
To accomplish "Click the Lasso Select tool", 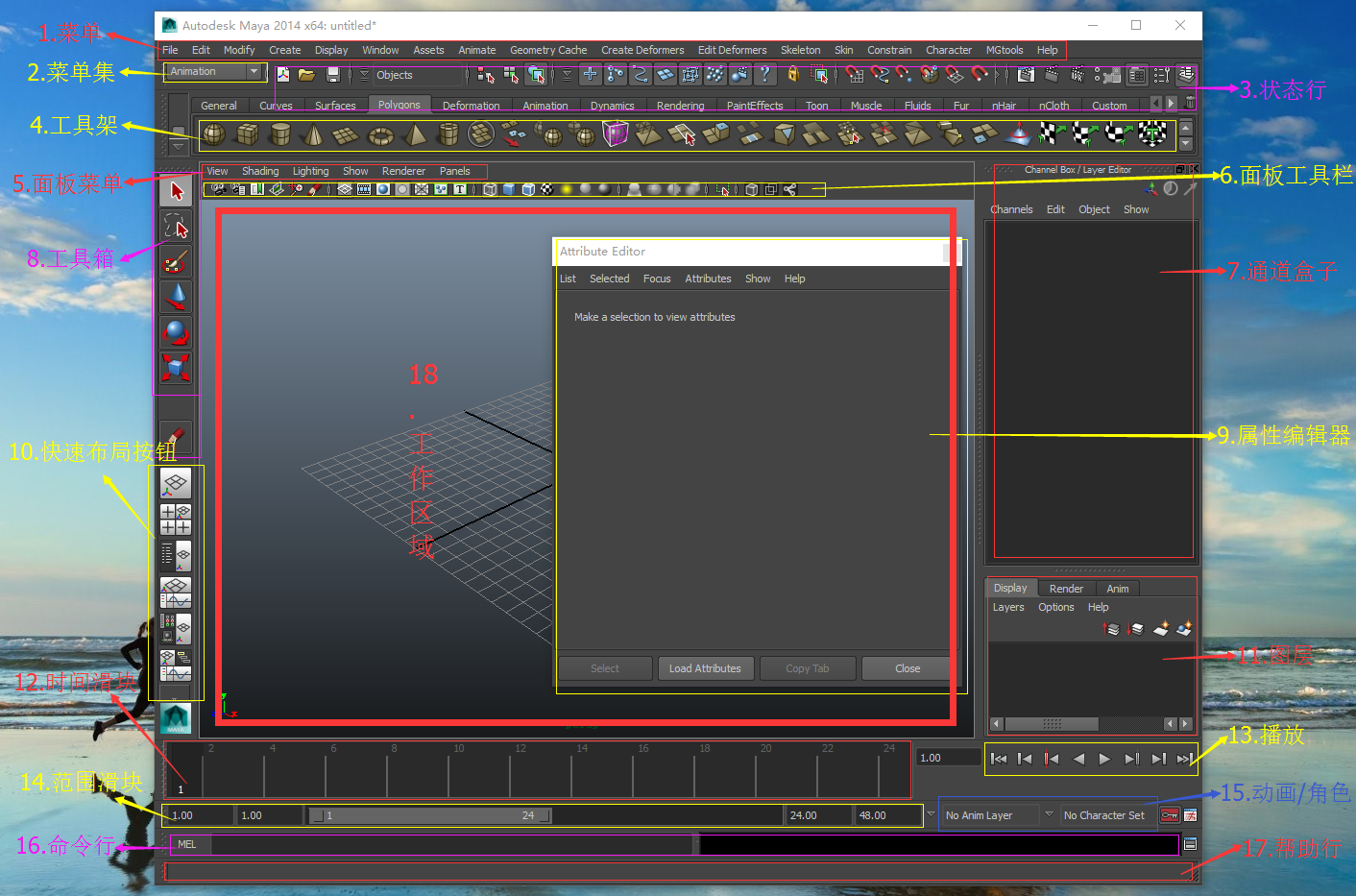I will pos(176,227).
